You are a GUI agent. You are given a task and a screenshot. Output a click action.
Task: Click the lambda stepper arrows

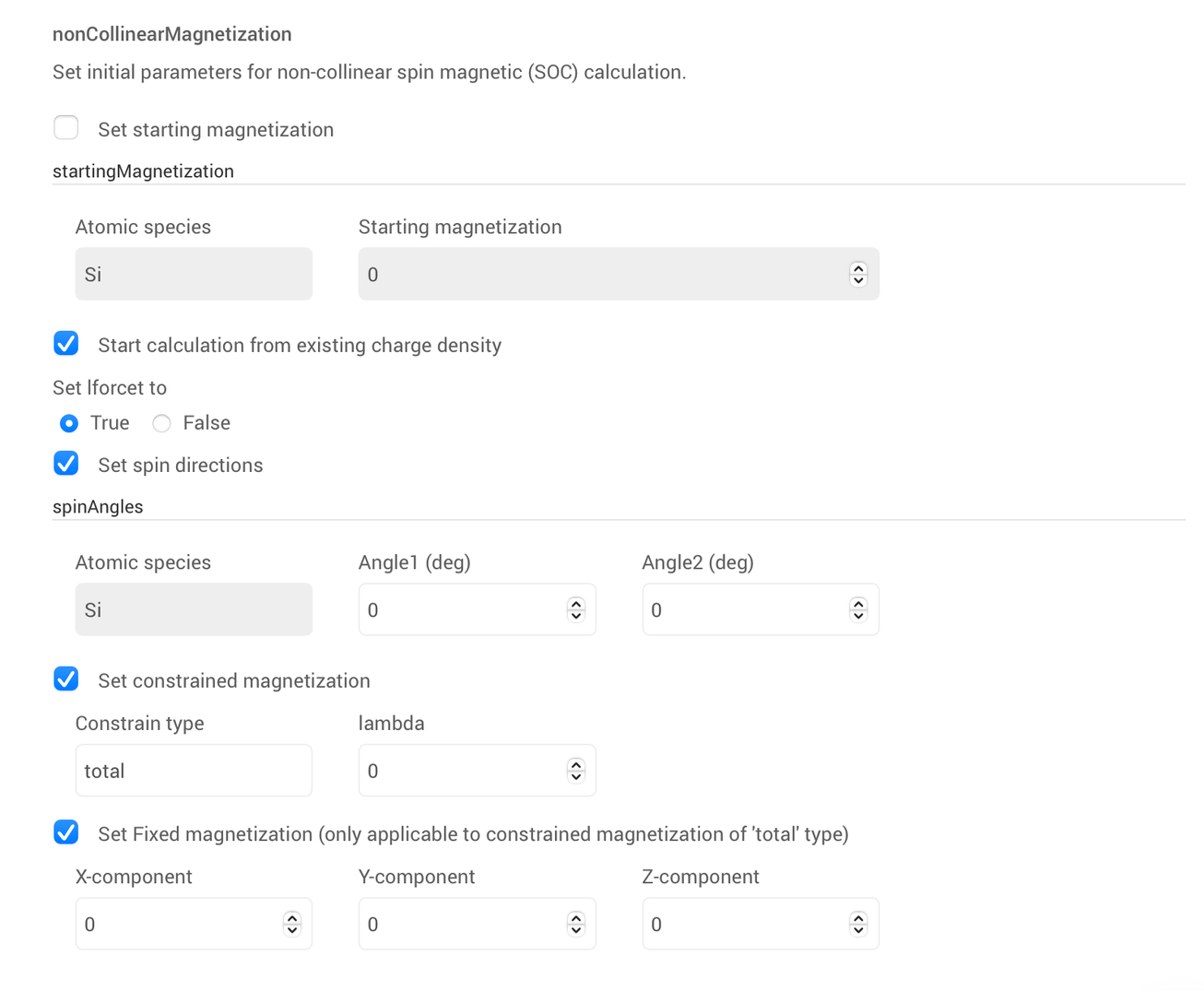pos(576,771)
